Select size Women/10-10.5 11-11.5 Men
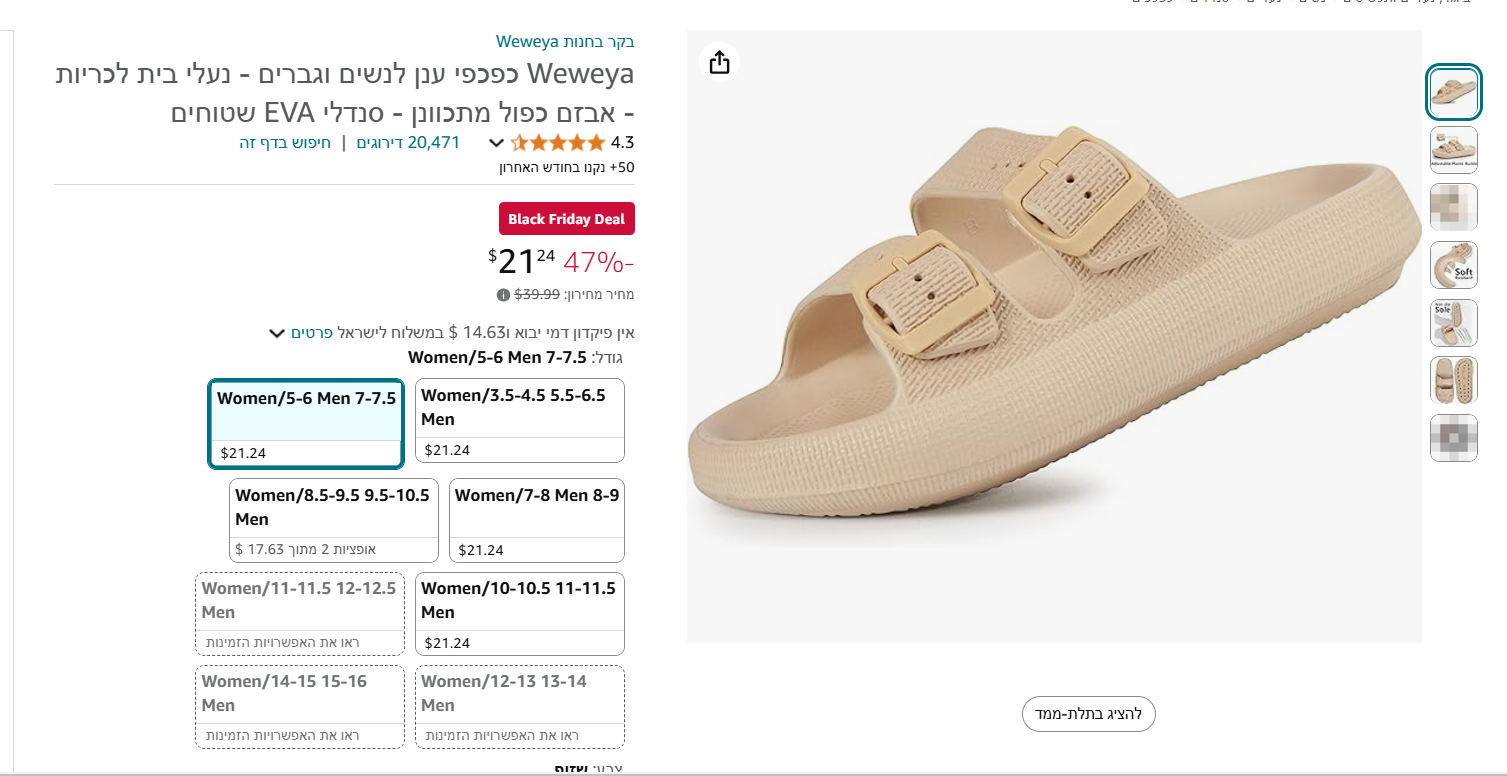Image resolution: width=1507 pixels, height=776 pixels. (520, 613)
